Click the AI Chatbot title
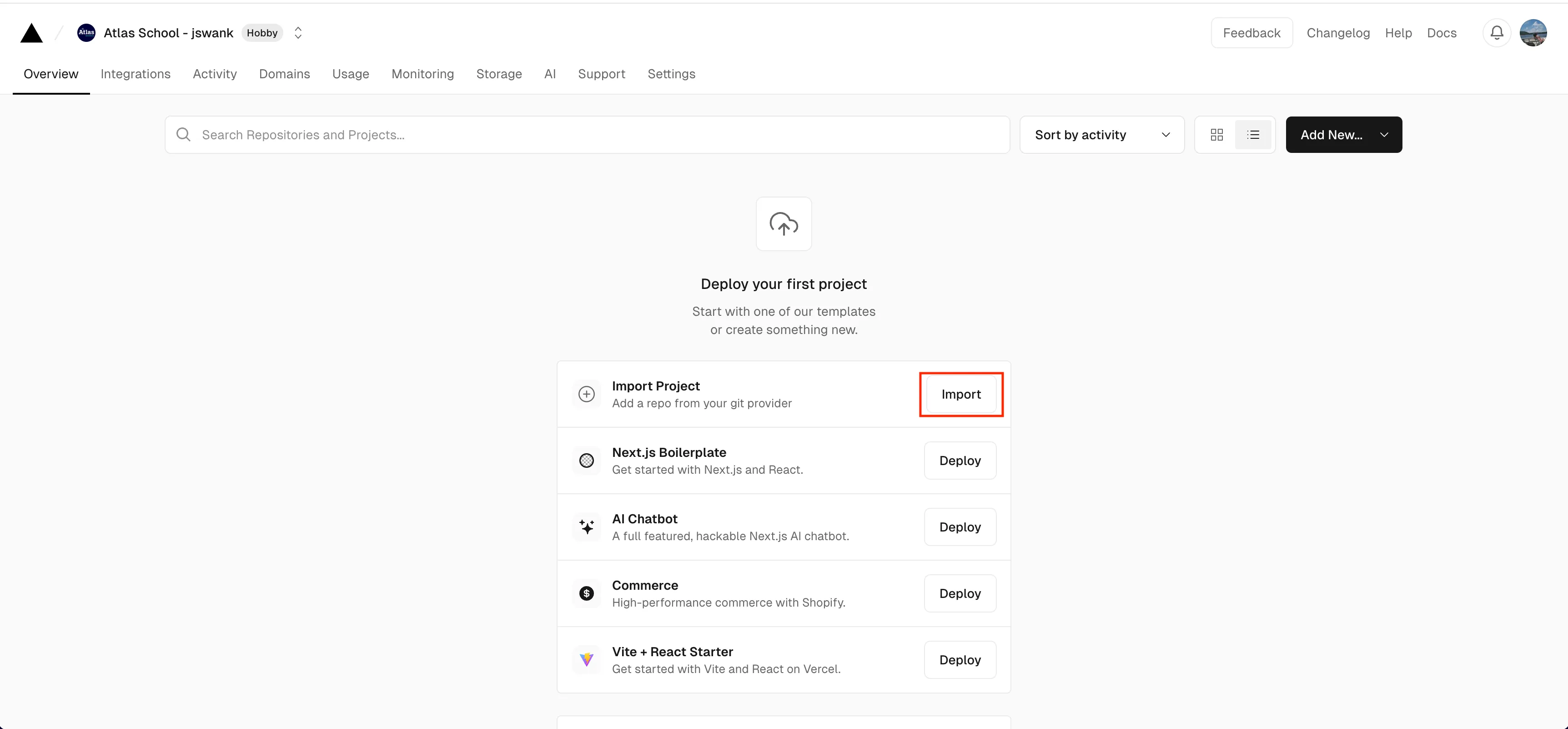Screen dimensions: 1568x729 click(644, 519)
